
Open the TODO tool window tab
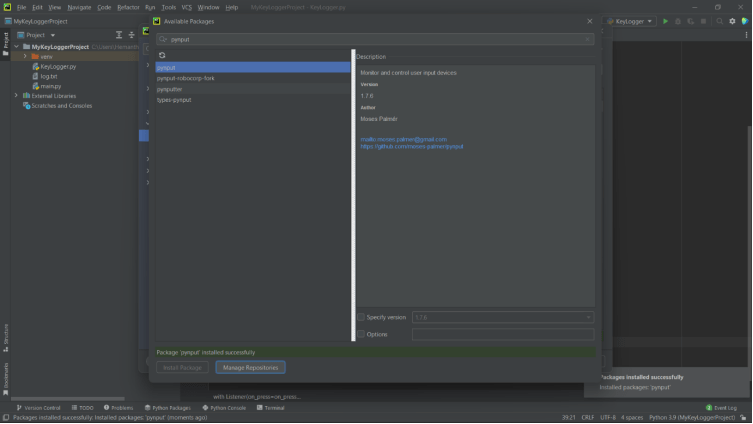click(82, 408)
